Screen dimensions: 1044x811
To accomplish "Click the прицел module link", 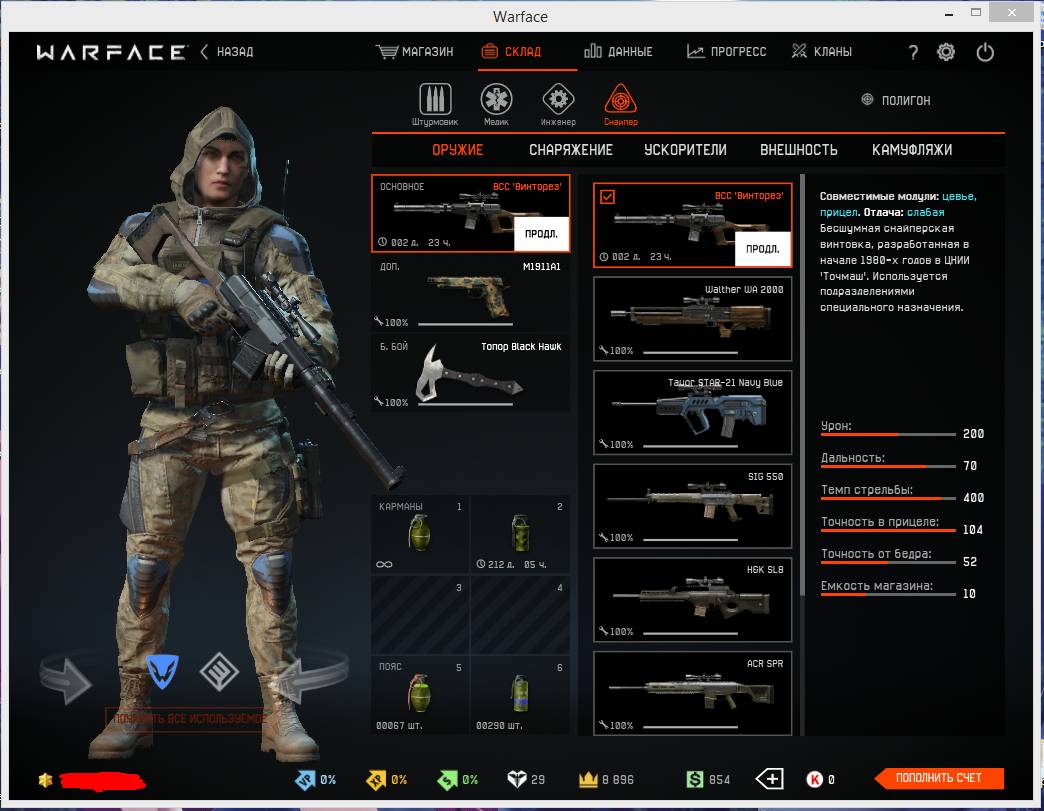I will [x=838, y=212].
